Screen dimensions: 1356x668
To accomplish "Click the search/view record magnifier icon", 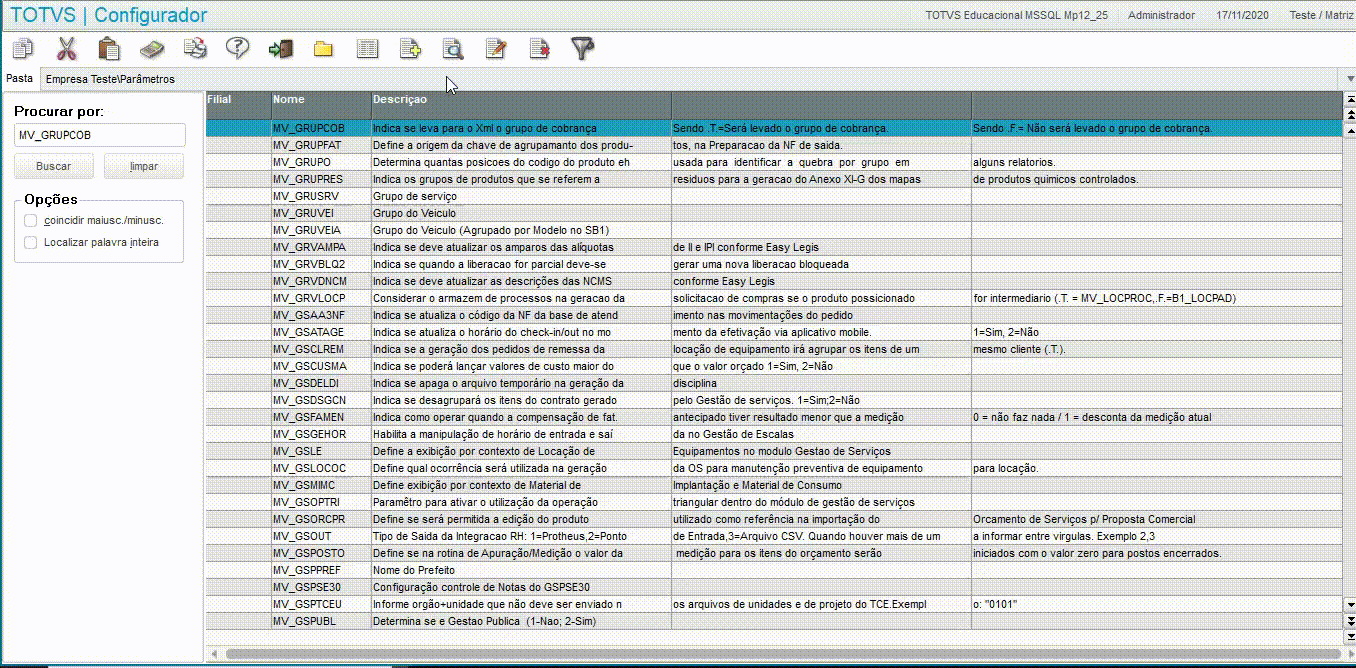I will tap(453, 47).
